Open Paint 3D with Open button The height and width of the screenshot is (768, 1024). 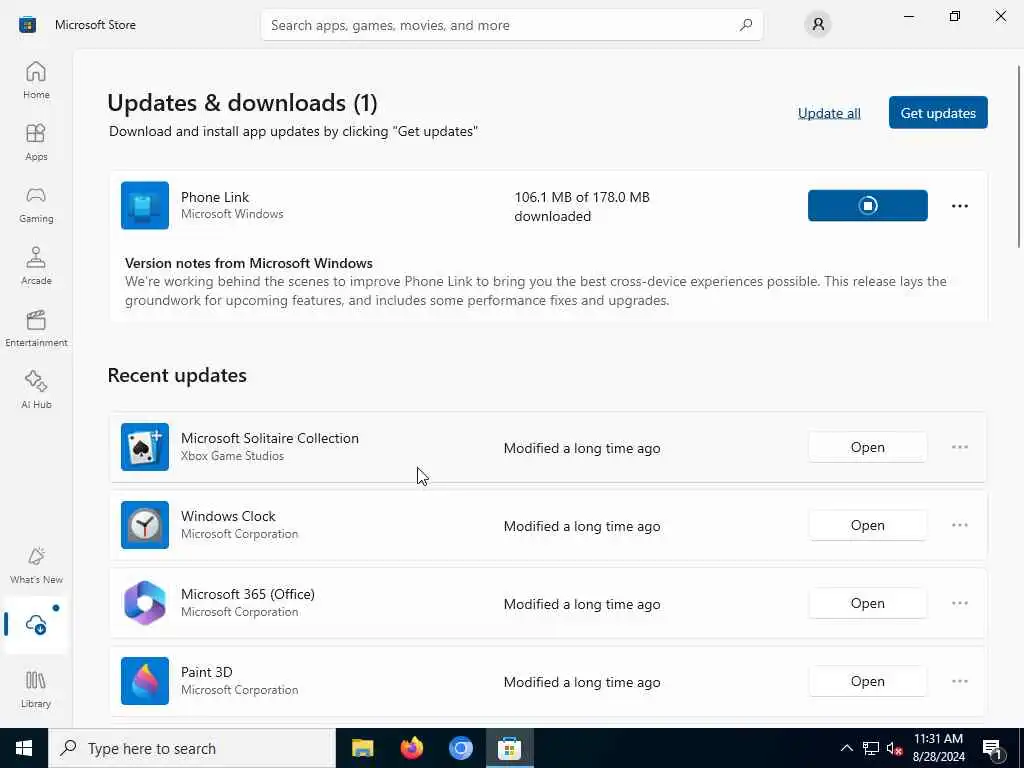coord(867,681)
